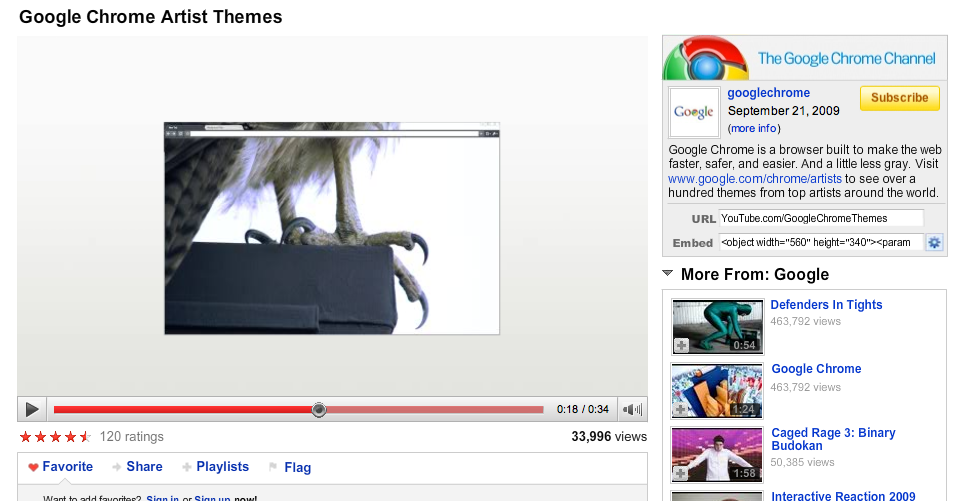
Task: Click the 33,996 views count
Action: pyautogui.click(x=609, y=437)
